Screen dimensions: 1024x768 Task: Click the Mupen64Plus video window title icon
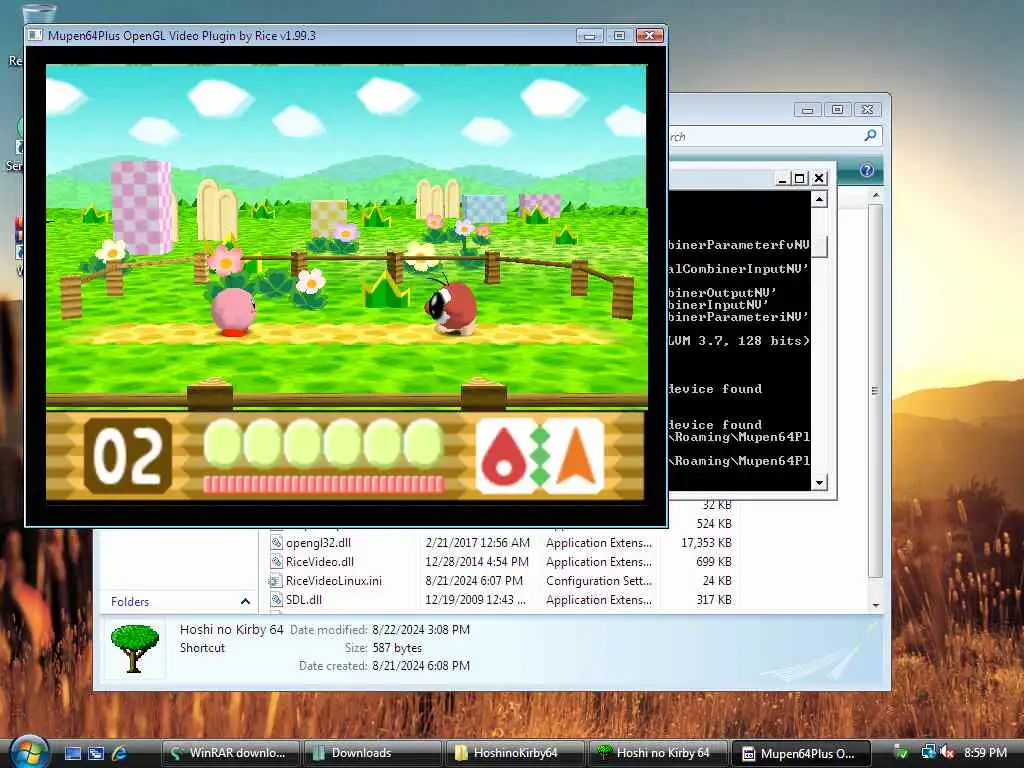coord(35,35)
